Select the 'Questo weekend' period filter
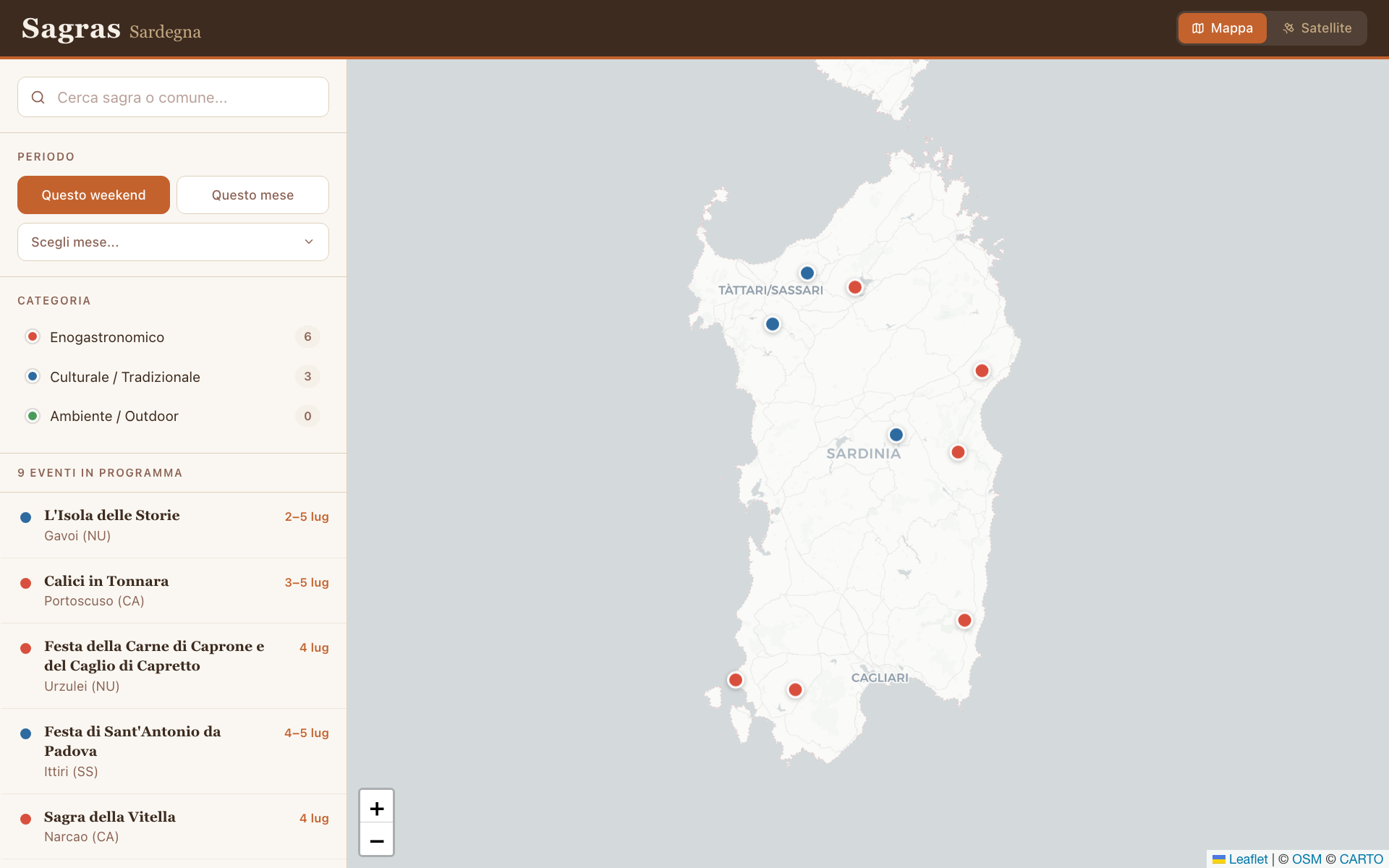The image size is (1389, 868). (x=93, y=195)
